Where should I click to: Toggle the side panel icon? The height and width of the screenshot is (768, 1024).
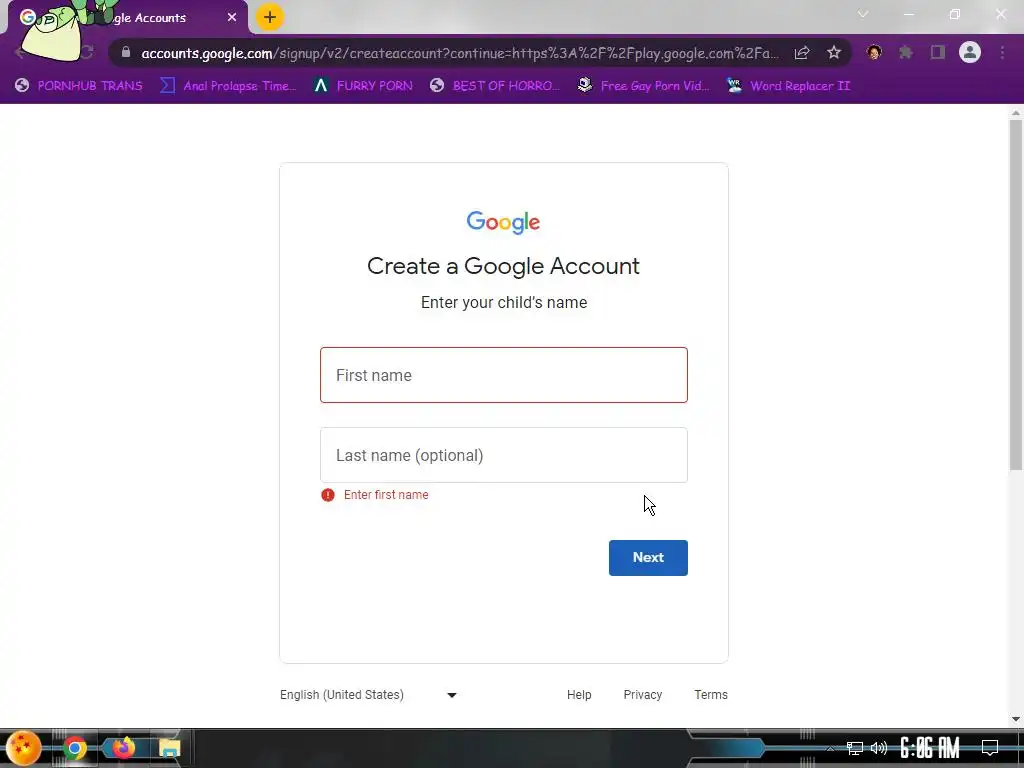coord(938,52)
